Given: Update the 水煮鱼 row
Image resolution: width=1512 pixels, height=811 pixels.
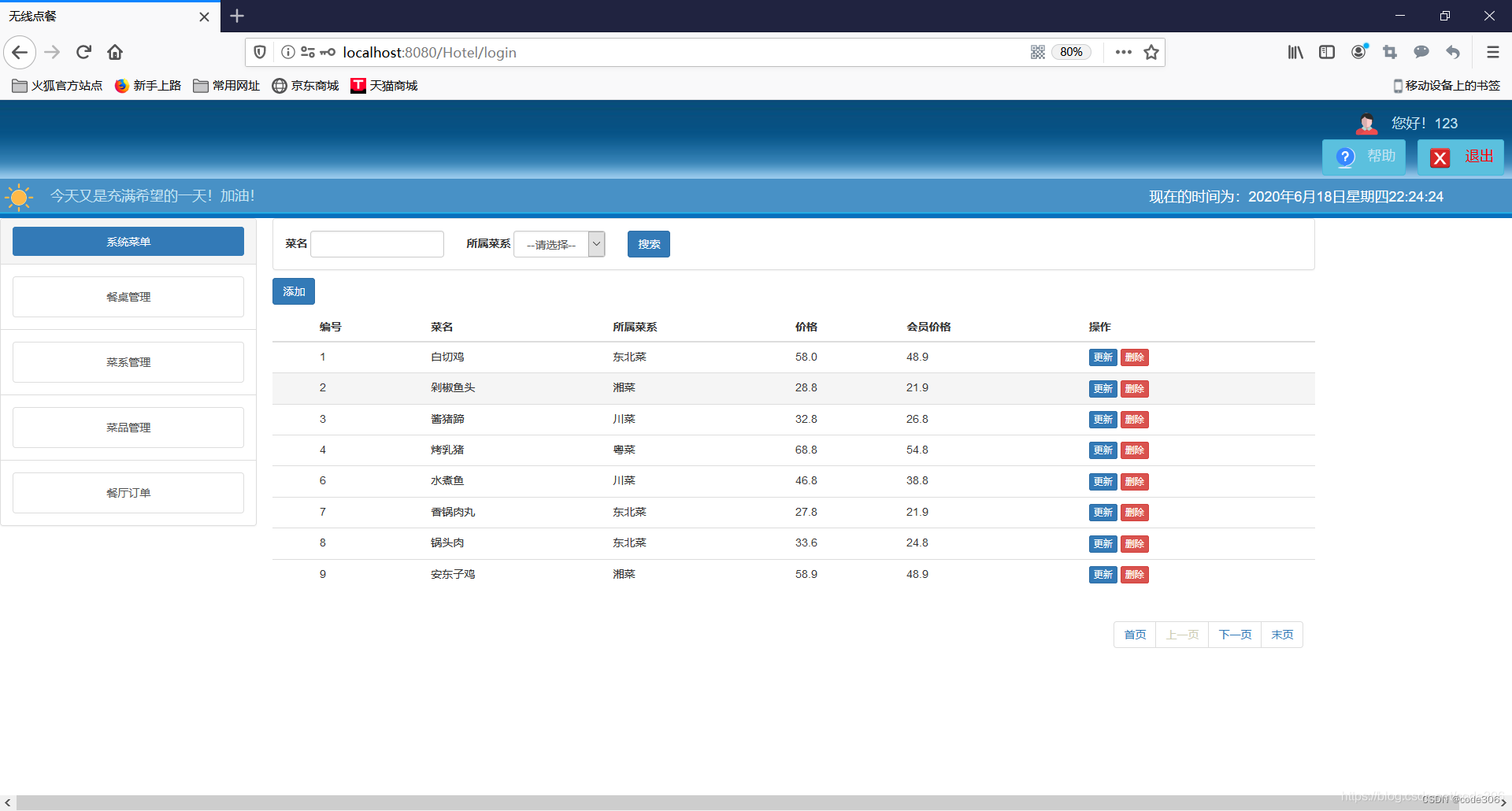Looking at the screenshot, I should pyautogui.click(x=1102, y=482).
